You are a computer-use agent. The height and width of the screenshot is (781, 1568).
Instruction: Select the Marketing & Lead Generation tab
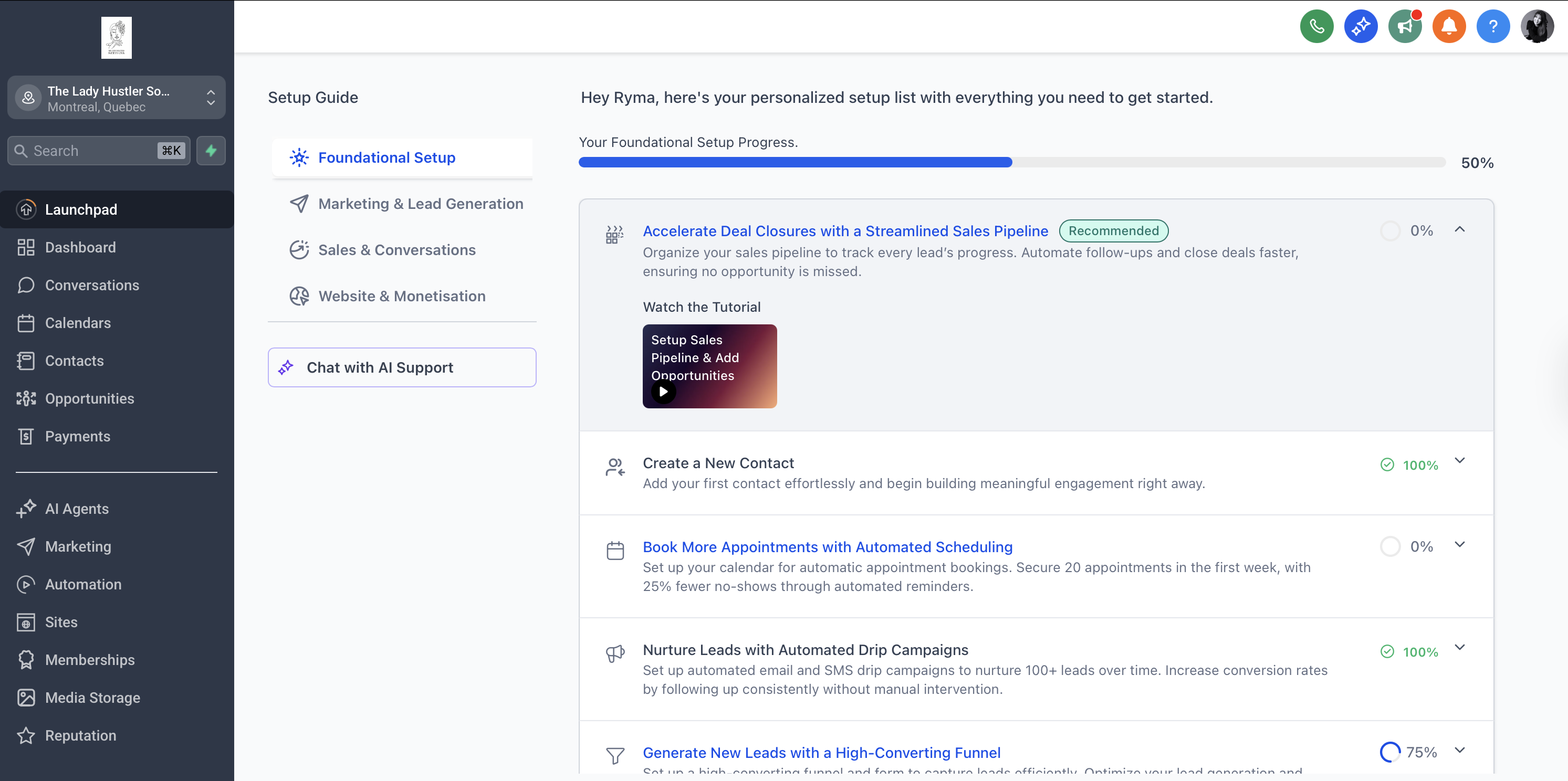402,204
